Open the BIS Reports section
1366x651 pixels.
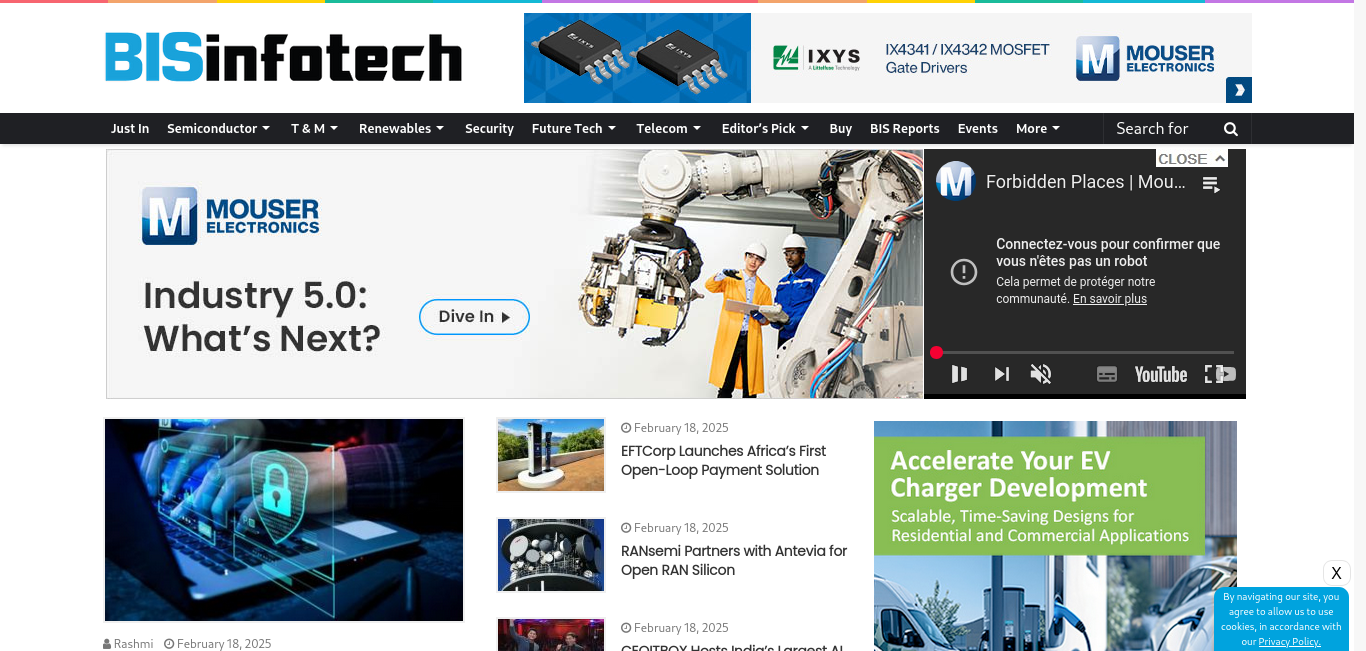(904, 129)
